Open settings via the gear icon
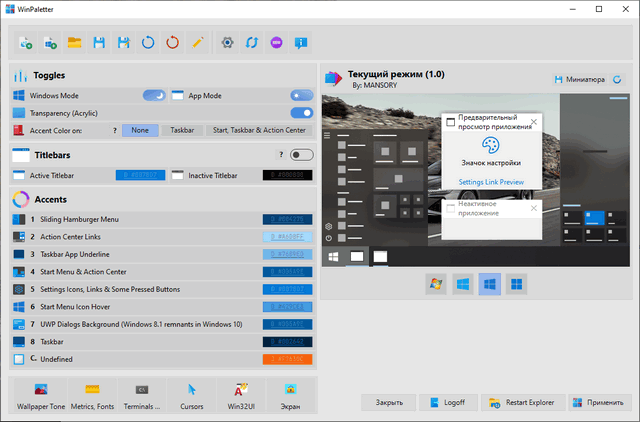This screenshot has width=640, height=422. 228,43
